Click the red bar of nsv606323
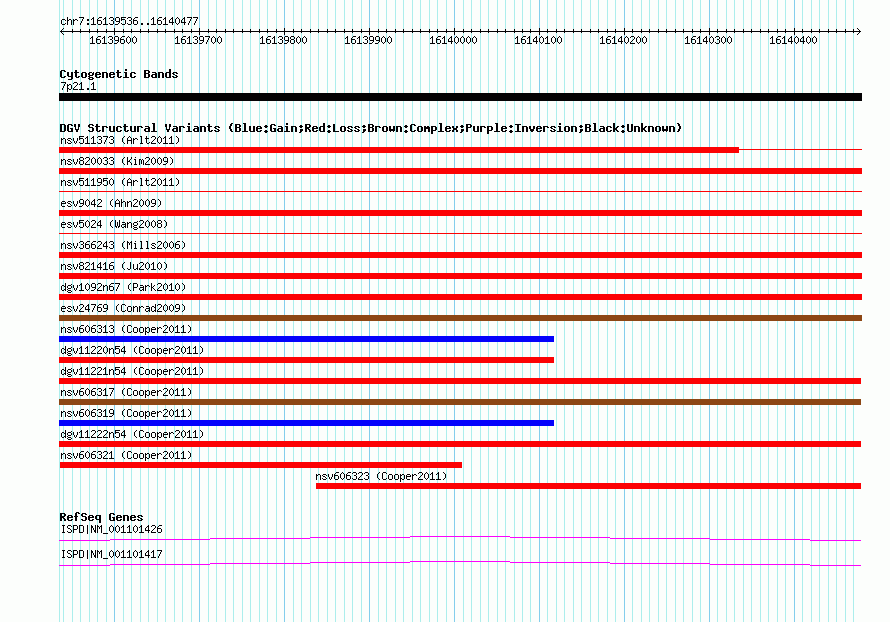Viewport: 890px width, 622px height. point(589,486)
